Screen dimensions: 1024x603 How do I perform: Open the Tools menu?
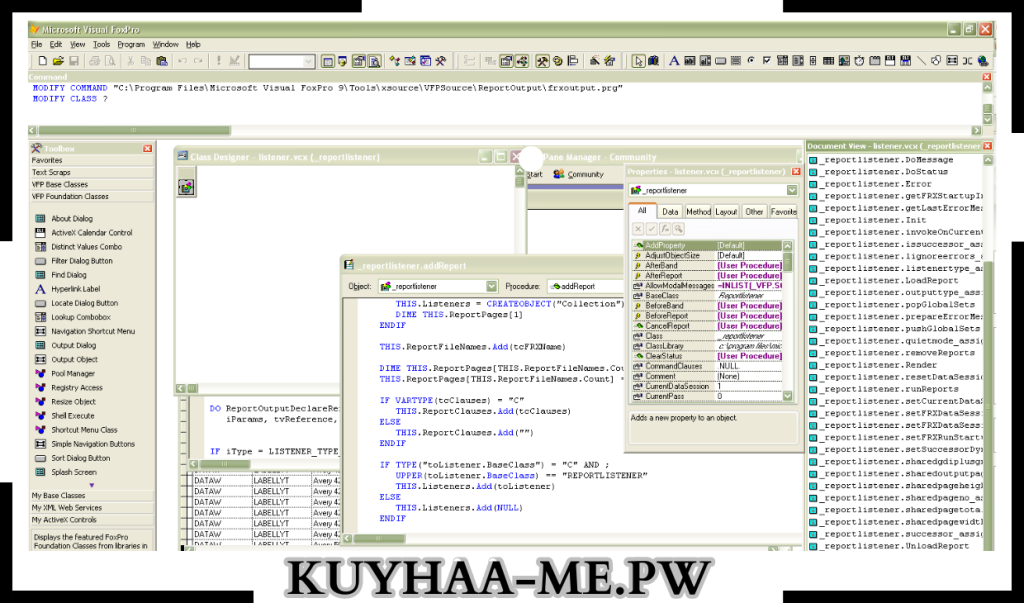pos(101,44)
